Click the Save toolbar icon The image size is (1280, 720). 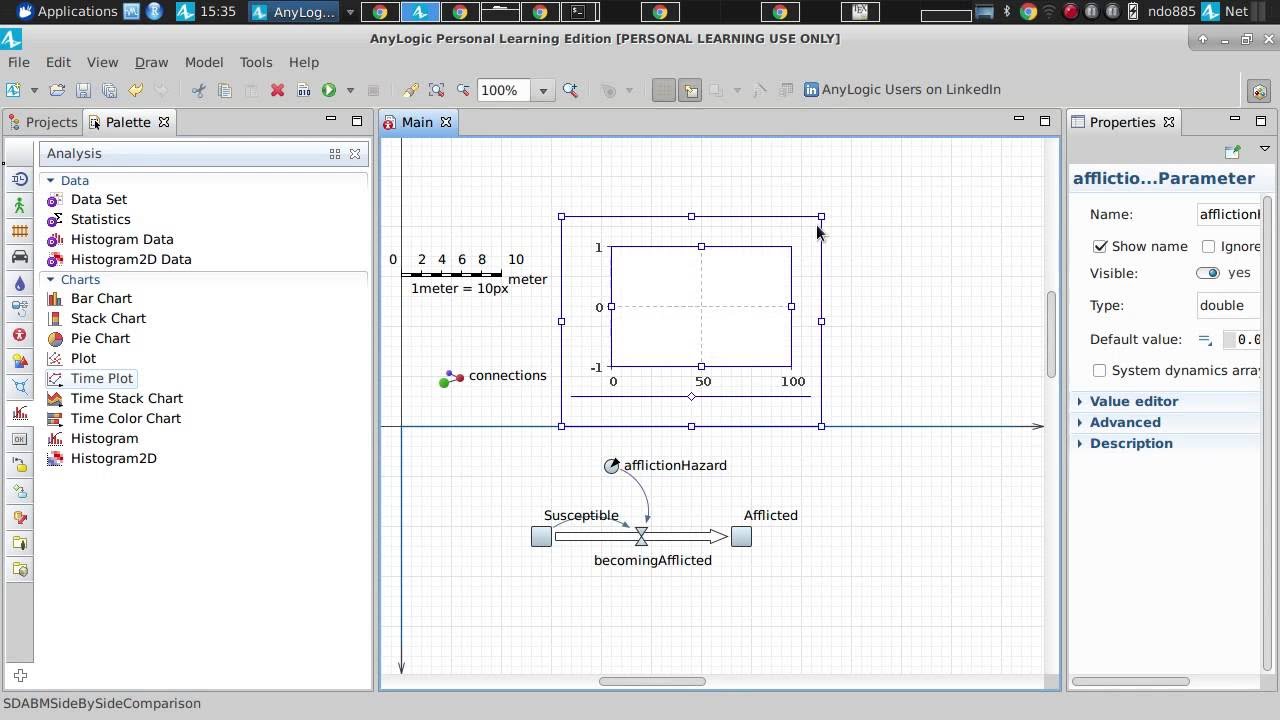click(x=83, y=90)
